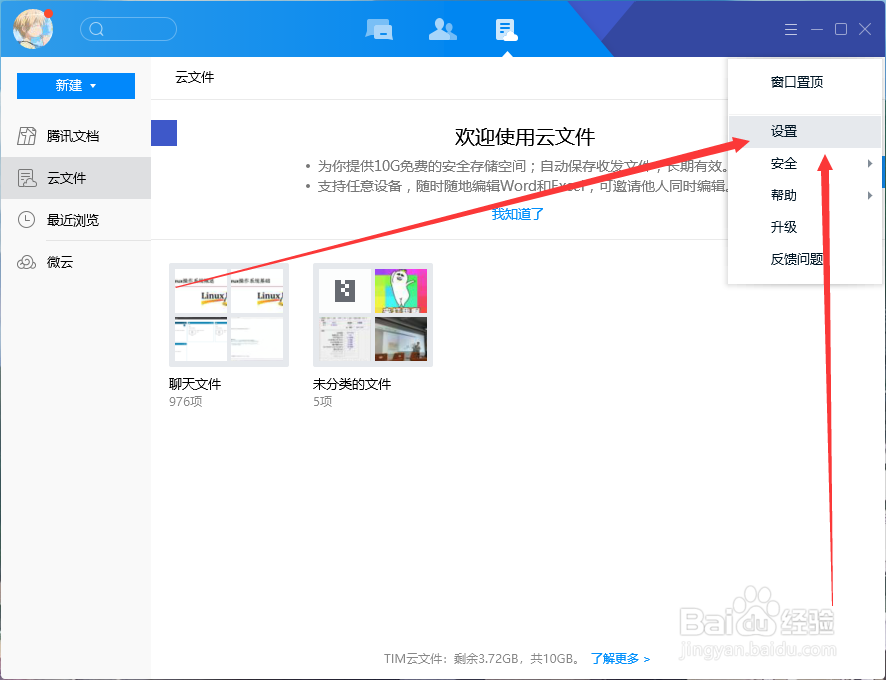Expand the arrow next to 安全
This screenshot has width=886, height=680.
click(870, 164)
